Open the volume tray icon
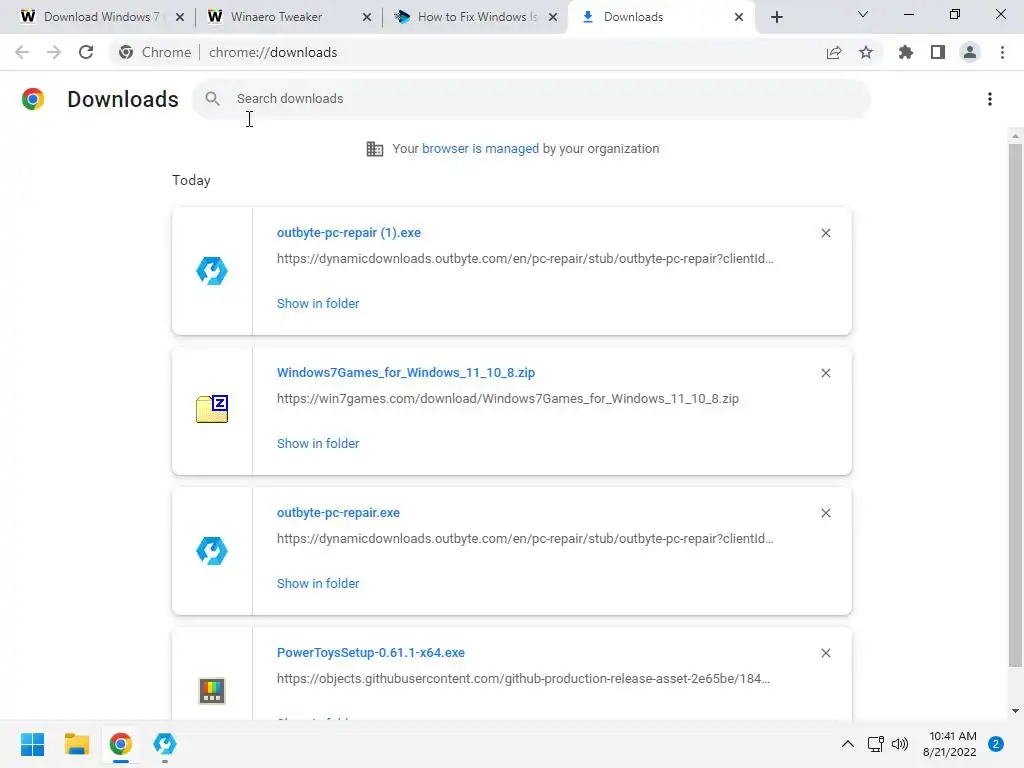The height and width of the screenshot is (768, 1024). coord(900,744)
